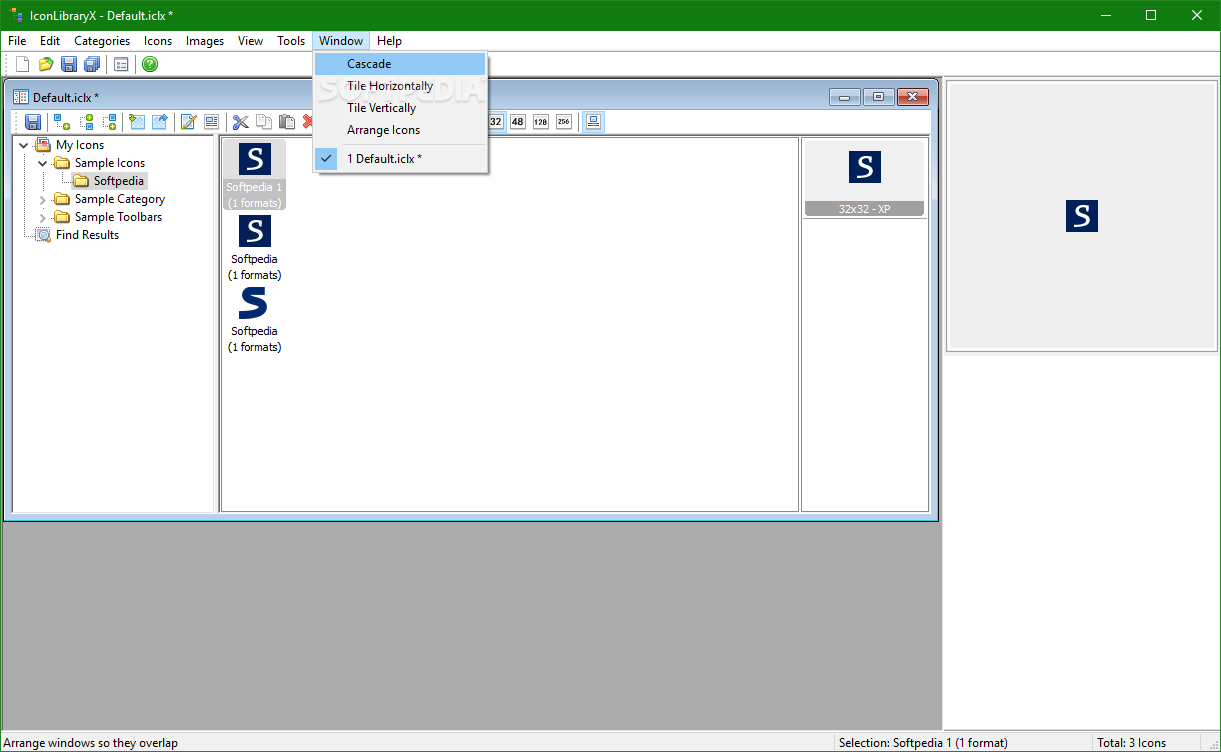Open the Images menu

coord(205,41)
